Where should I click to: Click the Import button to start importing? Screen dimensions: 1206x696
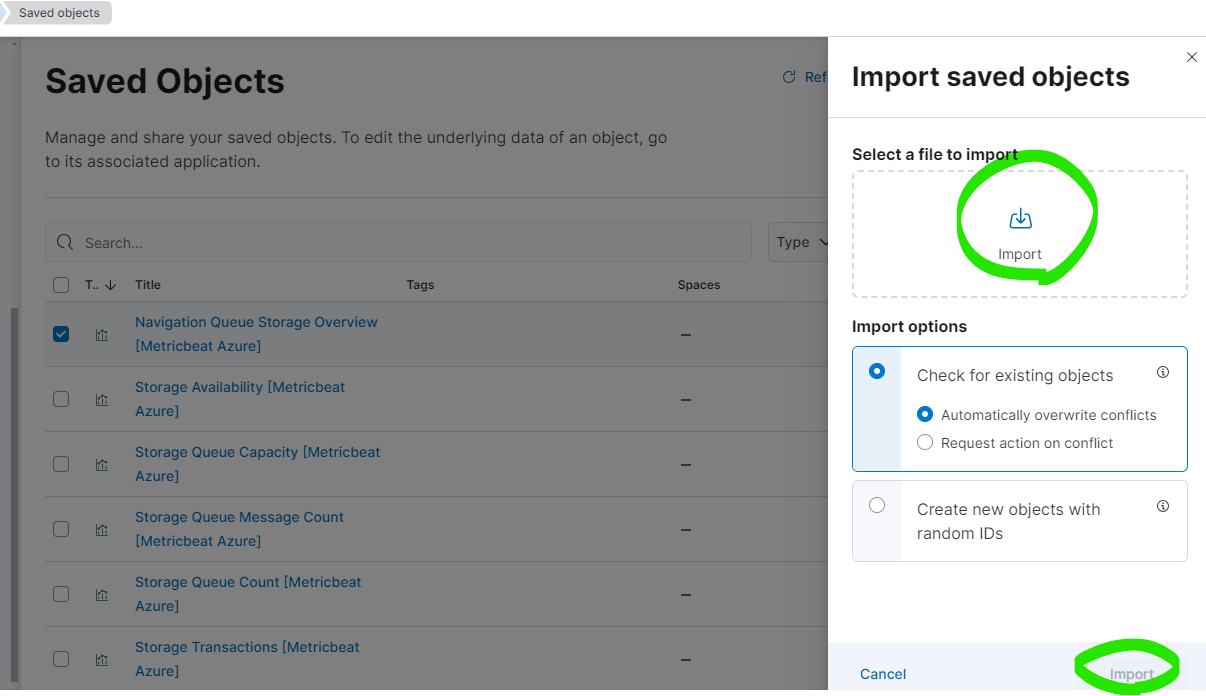point(1129,673)
